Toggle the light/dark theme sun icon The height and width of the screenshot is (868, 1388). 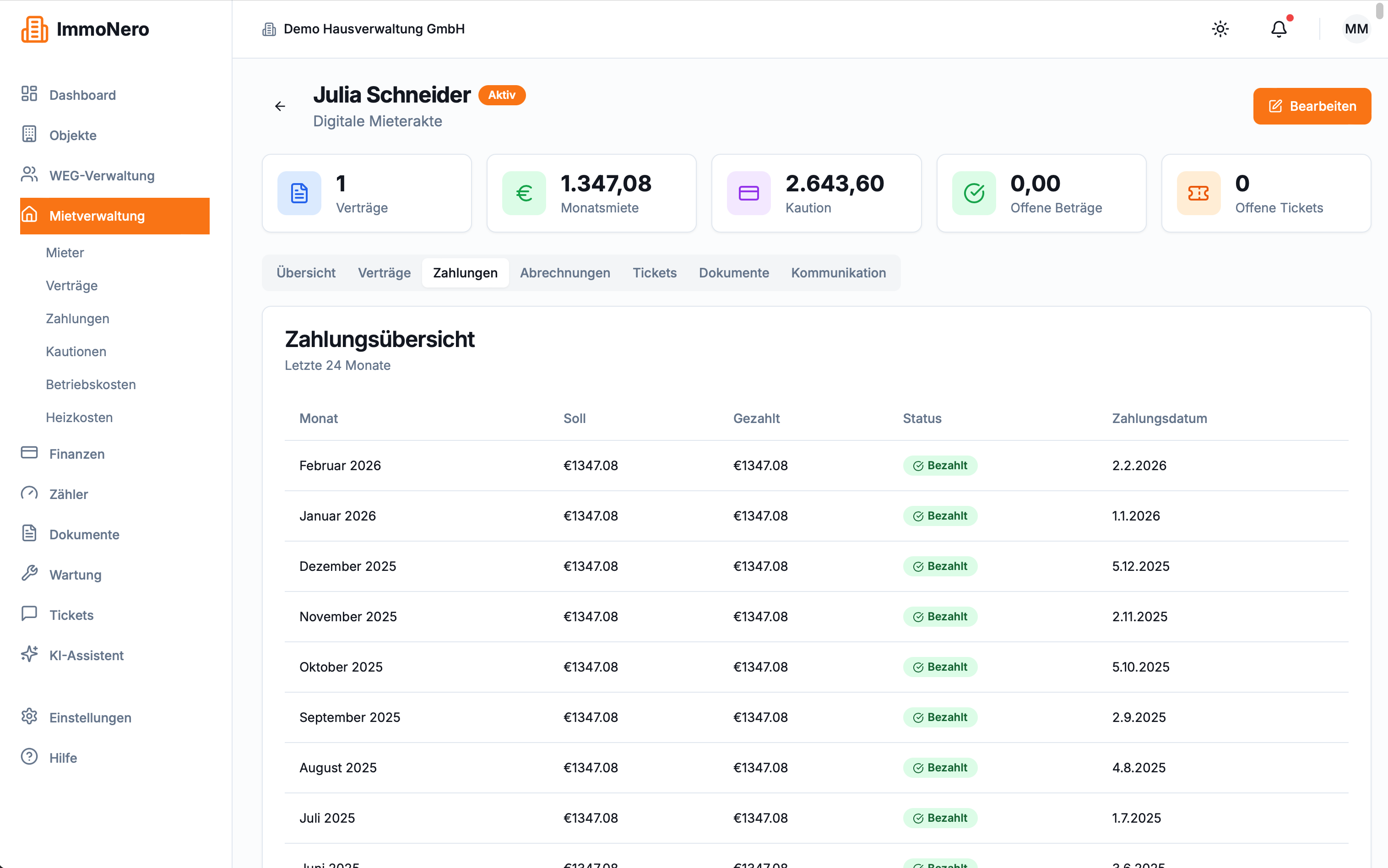1220,29
